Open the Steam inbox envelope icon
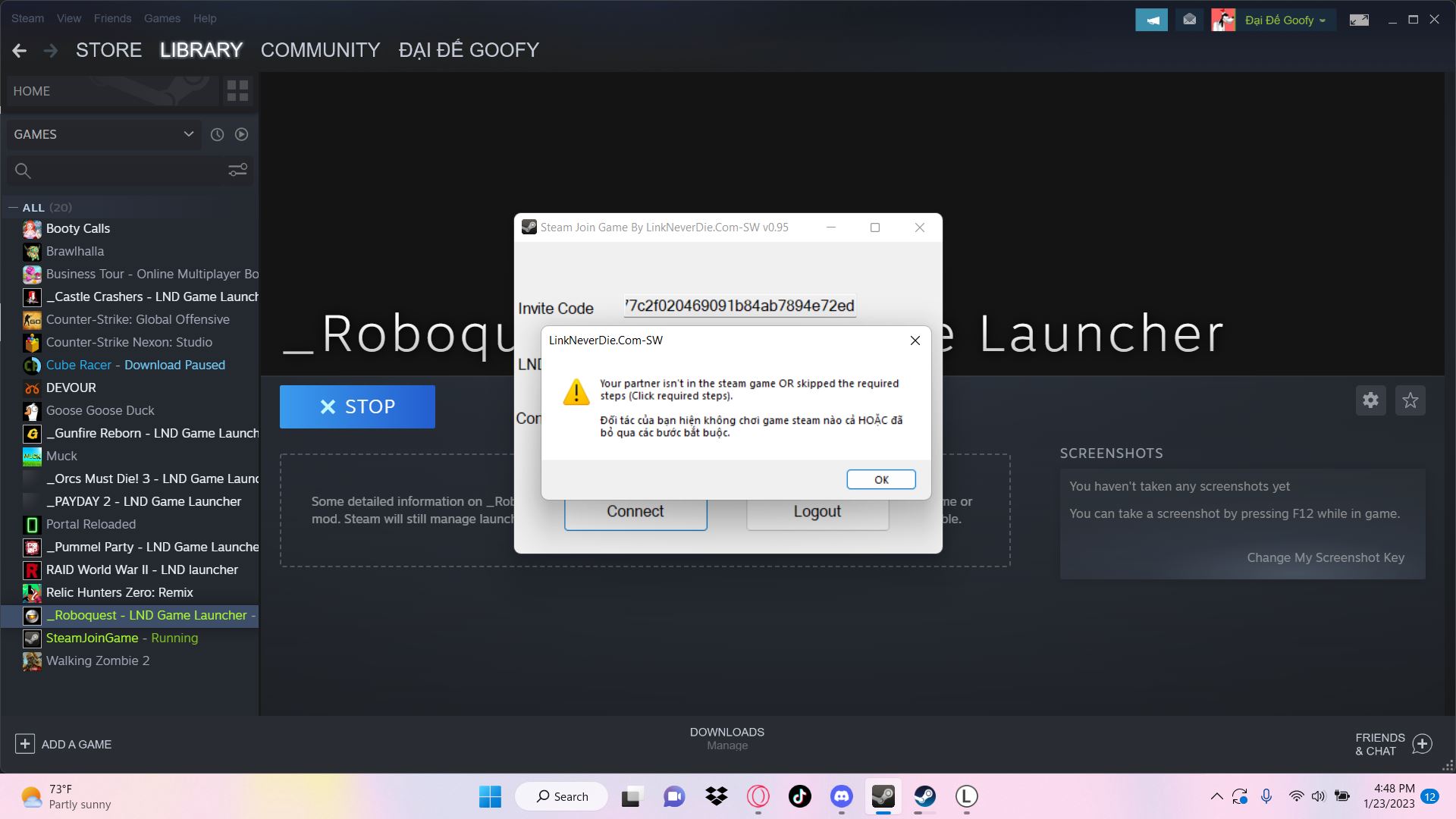 (1189, 20)
